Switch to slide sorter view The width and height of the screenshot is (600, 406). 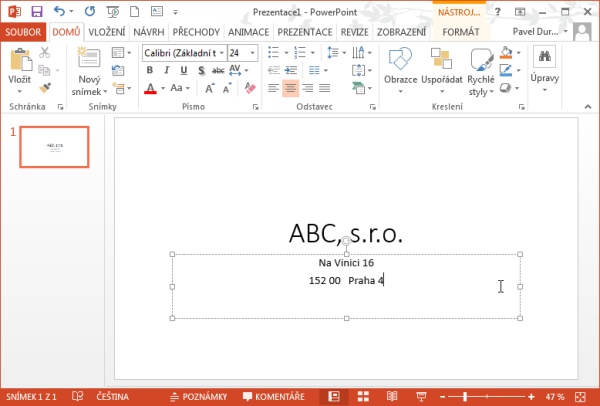[x=363, y=396]
